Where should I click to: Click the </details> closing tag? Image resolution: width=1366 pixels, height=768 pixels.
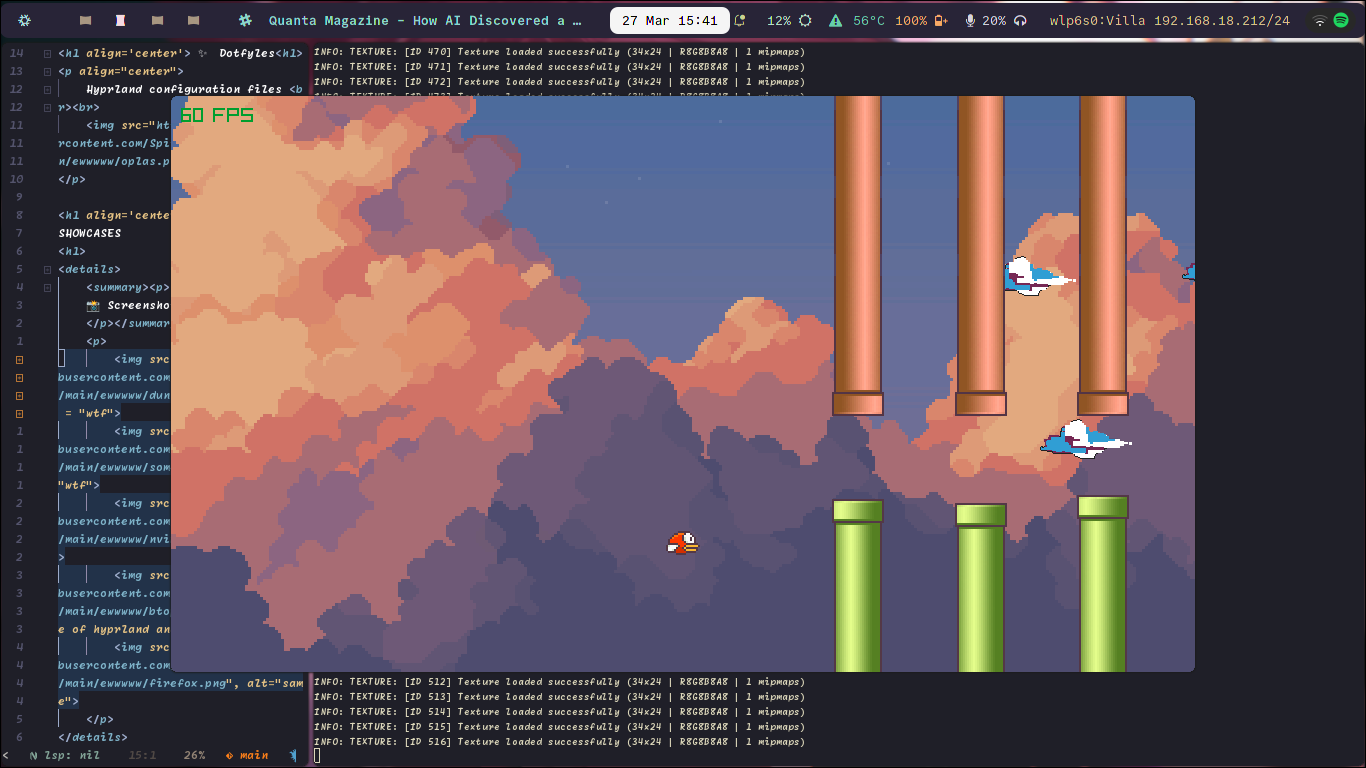93,737
